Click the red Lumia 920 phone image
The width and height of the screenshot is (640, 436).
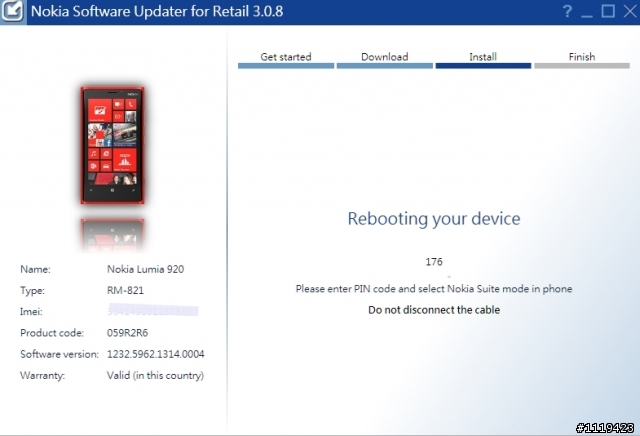tap(112, 145)
